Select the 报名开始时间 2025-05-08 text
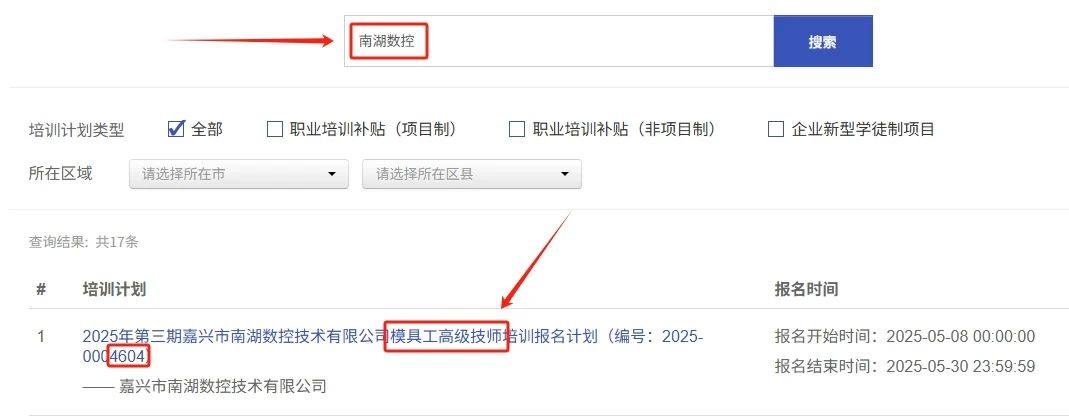The image size is (1069, 418). point(905,336)
